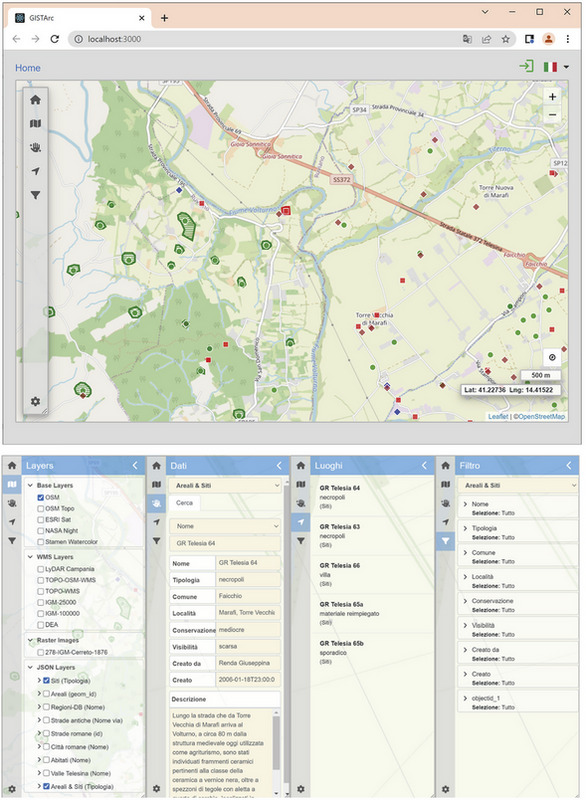Click the Descrizione text scrollbar

click(x=276, y=742)
